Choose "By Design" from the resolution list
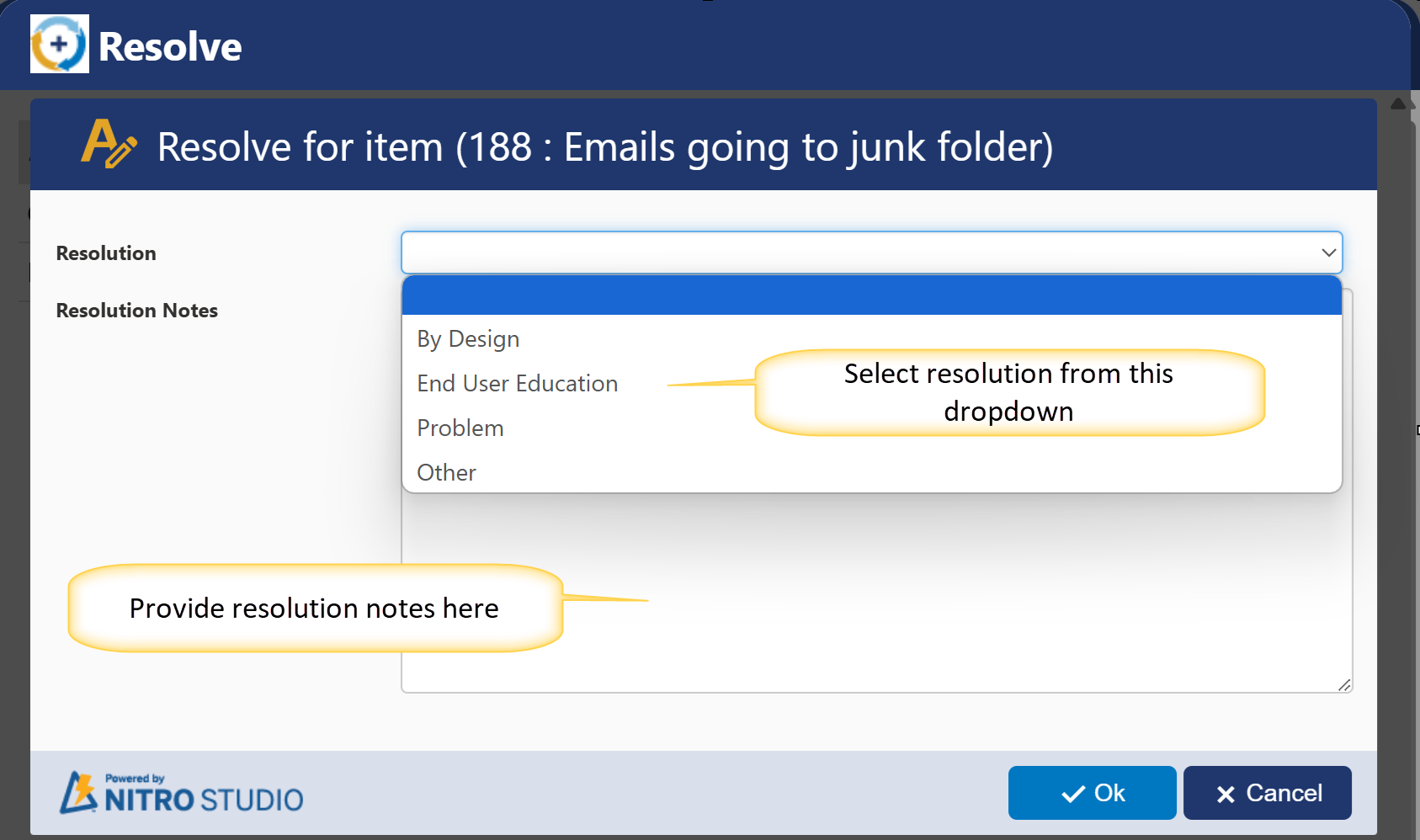Image resolution: width=1420 pixels, height=840 pixels. click(x=468, y=339)
